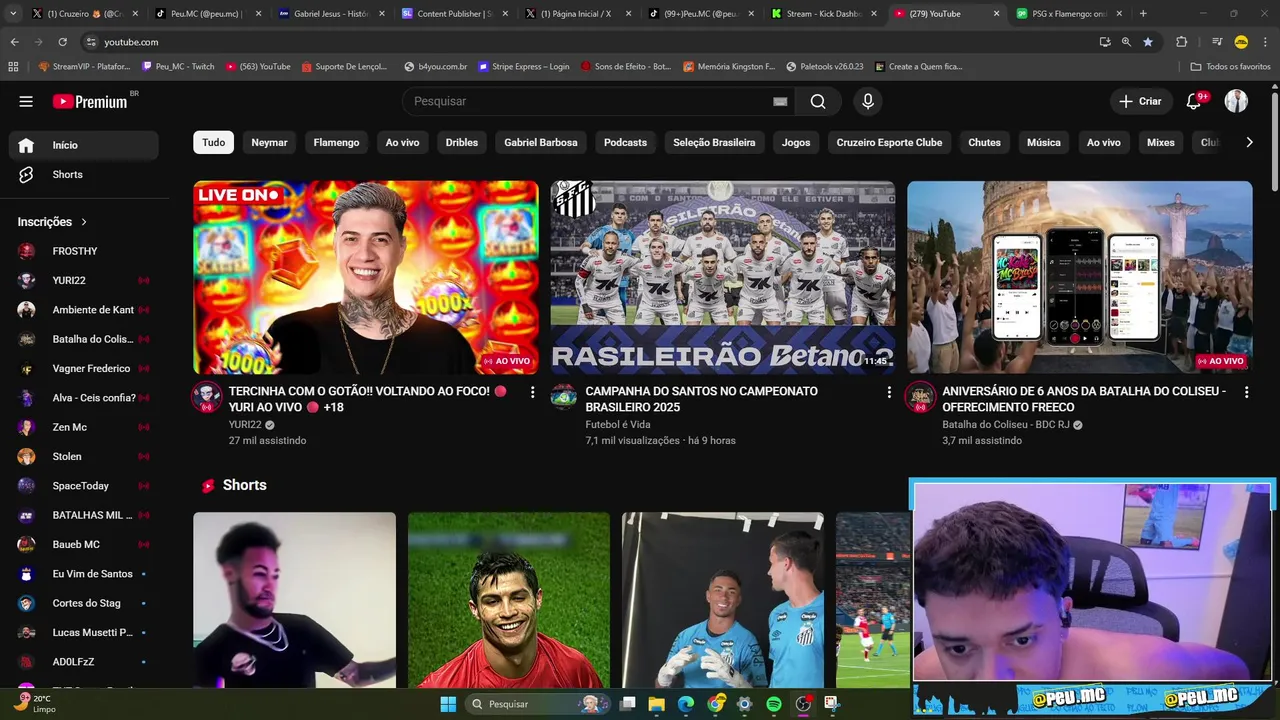This screenshot has height=720, width=1280.
Task: Filter by Flamengo chip
Action: coord(336,142)
